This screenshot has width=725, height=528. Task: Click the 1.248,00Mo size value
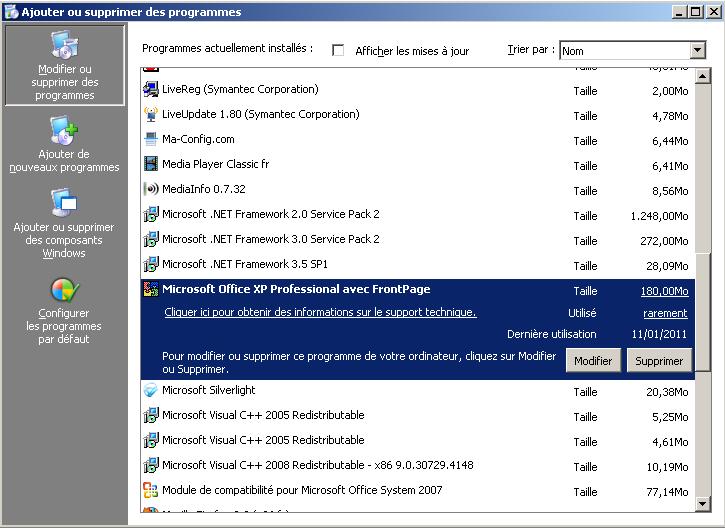point(659,216)
